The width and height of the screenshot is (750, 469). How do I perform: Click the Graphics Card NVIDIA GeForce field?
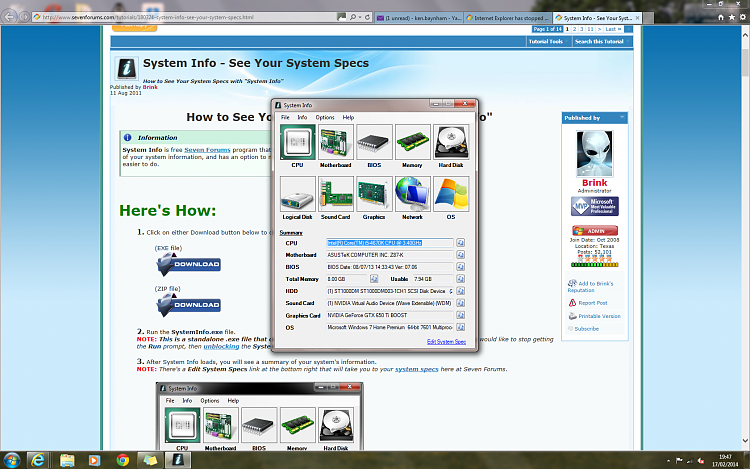point(389,315)
